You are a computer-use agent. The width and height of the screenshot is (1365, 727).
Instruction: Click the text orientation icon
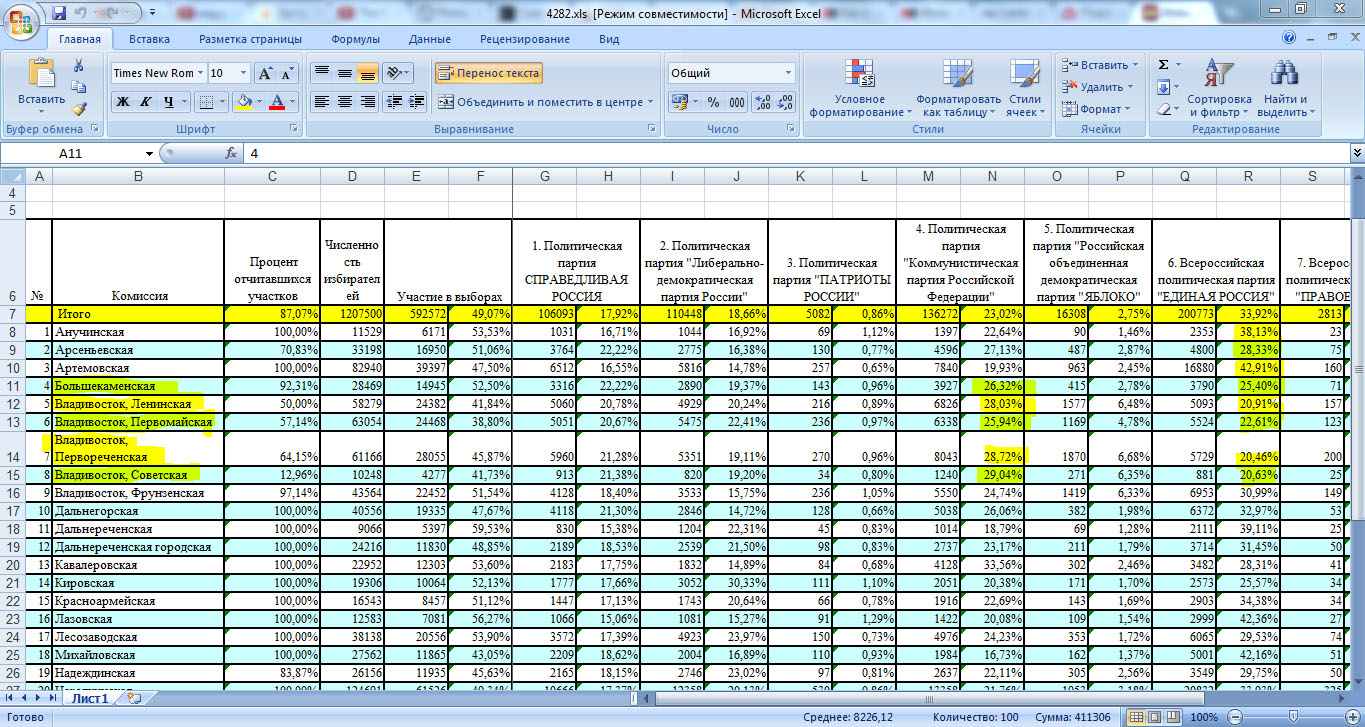394,73
